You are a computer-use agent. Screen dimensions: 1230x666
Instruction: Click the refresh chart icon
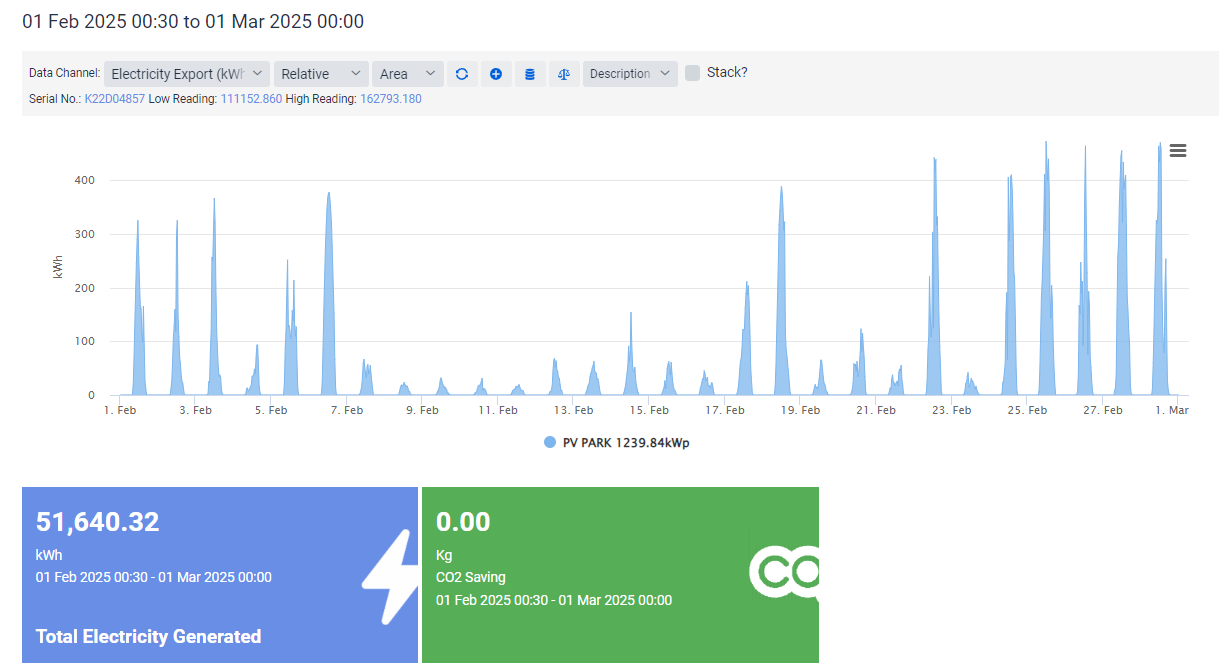tap(461, 74)
